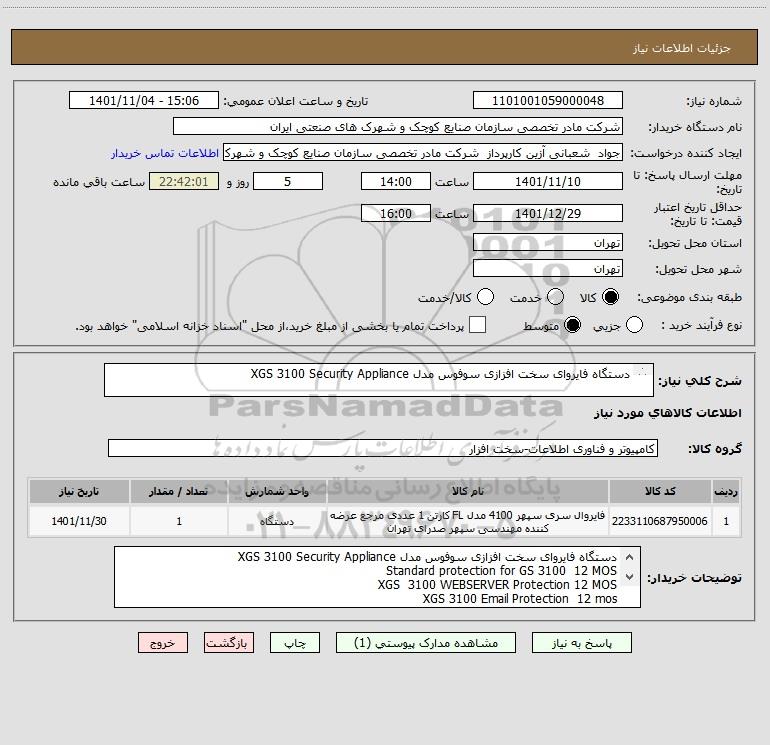This screenshot has width=770, height=745.
Task: Click response deadline date 1401/11/10
Action: tap(548, 181)
